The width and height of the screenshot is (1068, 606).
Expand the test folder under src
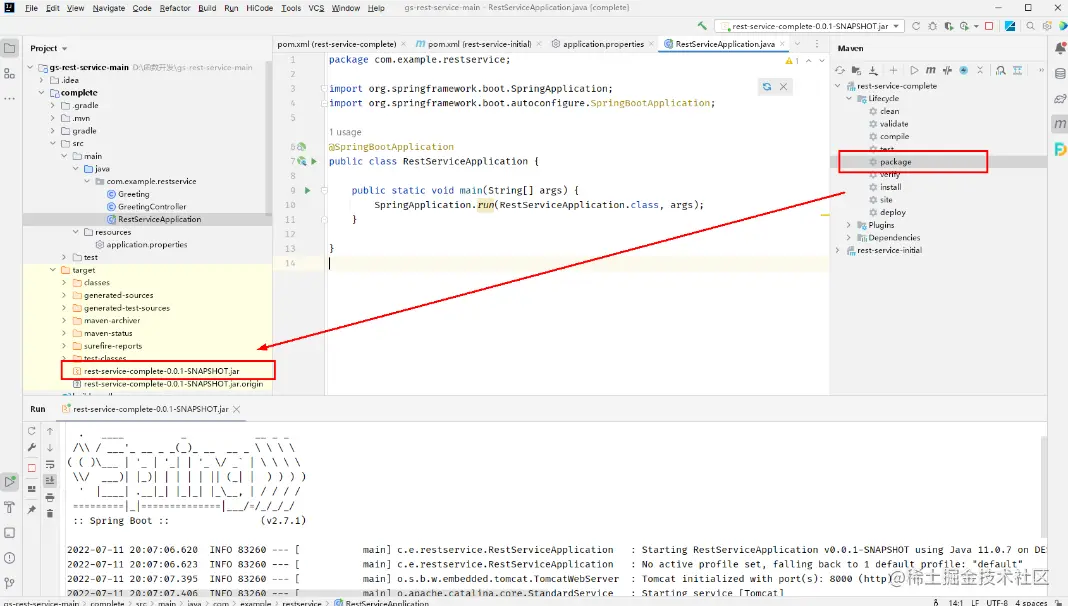(x=64, y=257)
